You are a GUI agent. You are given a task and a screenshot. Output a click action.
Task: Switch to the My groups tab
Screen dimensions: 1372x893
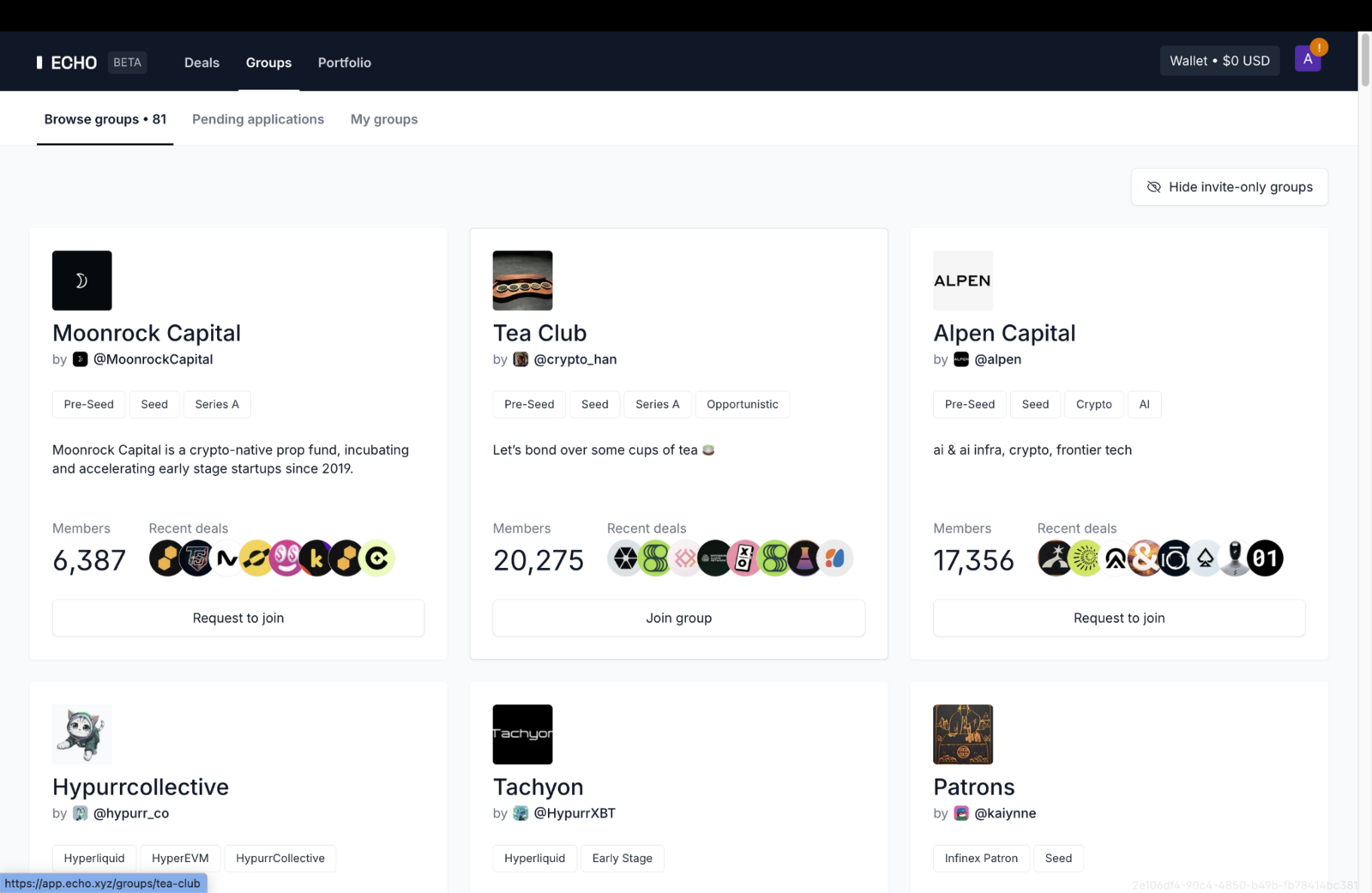point(384,119)
